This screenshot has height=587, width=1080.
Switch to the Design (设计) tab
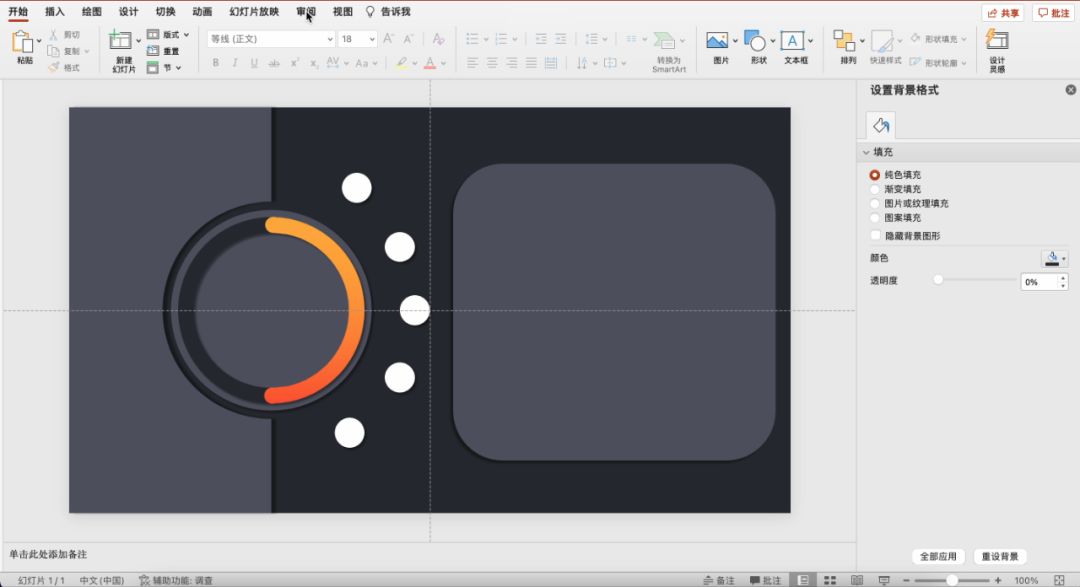(x=128, y=12)
